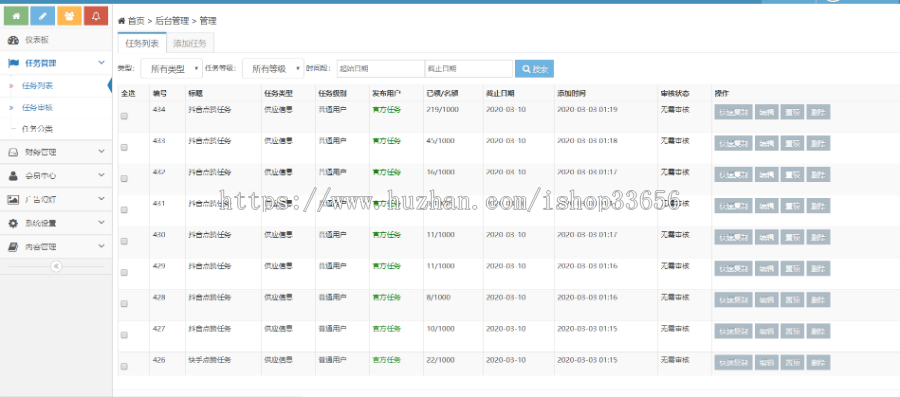Click the green home shortcut icon
Screen dimensions: 900x397
coord(16,16)
